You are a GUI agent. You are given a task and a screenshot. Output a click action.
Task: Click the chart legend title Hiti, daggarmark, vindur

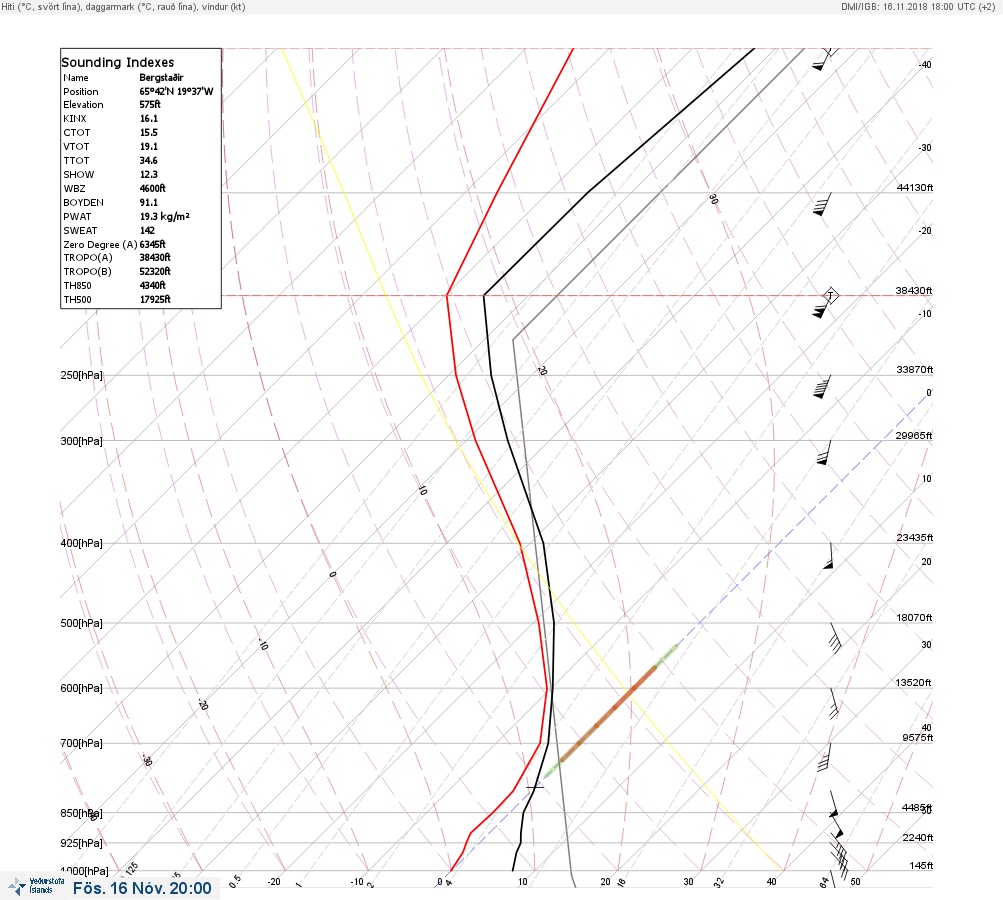pyautogui.click(x=123, y=6)
